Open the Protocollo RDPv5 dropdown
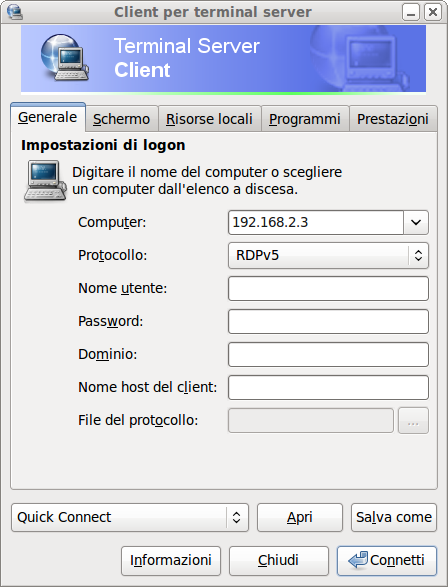The width and height of the screenshot is (448, 587). tap(328, 255)
